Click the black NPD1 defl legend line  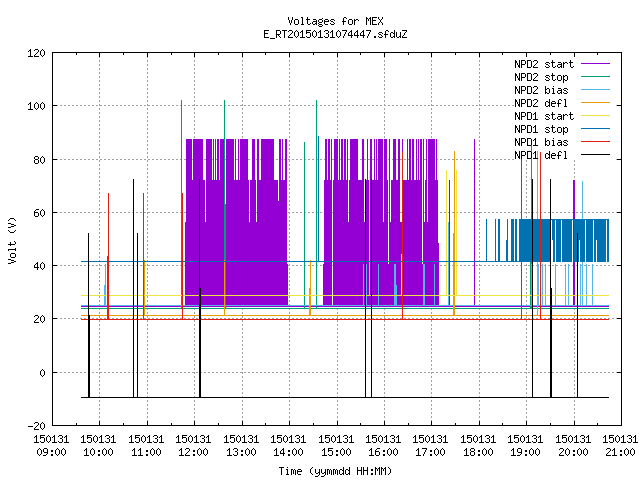595,155
